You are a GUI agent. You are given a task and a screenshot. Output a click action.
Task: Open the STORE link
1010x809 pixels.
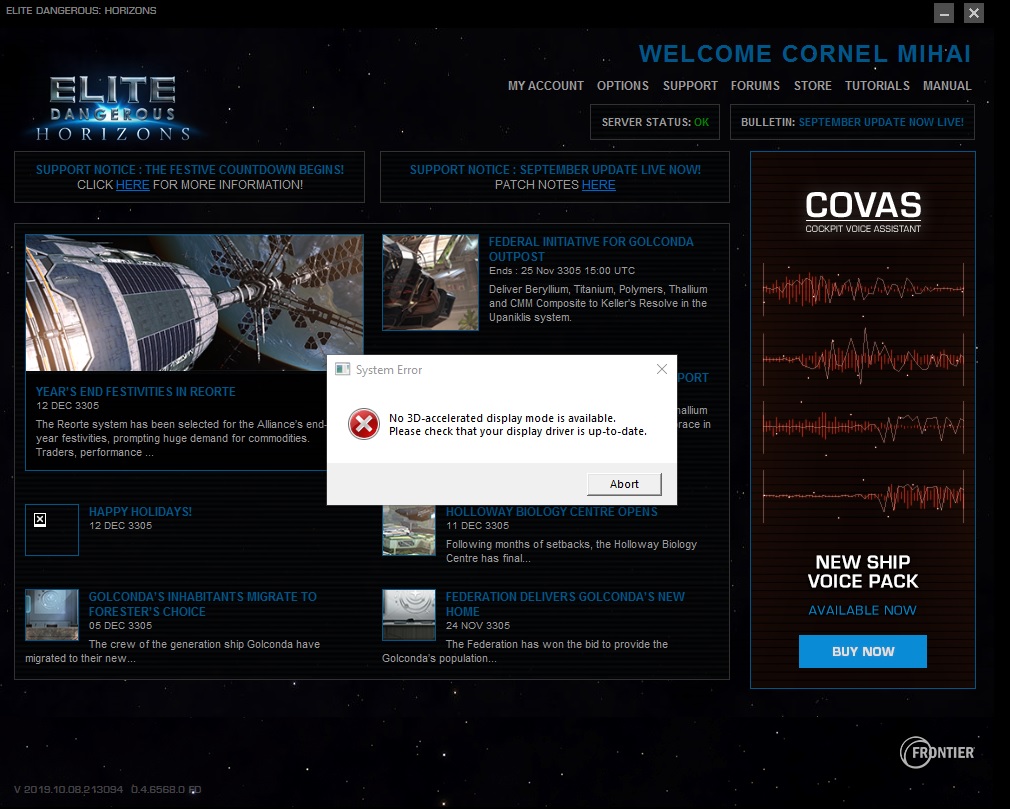[x=812, y=86]
